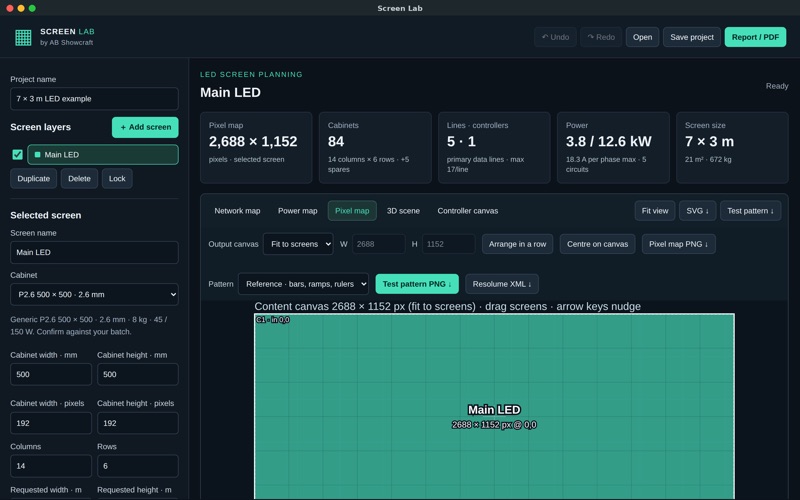Click the canvas height H field
This screenshot has height=500, width=800.
click(x=448, y=244)
